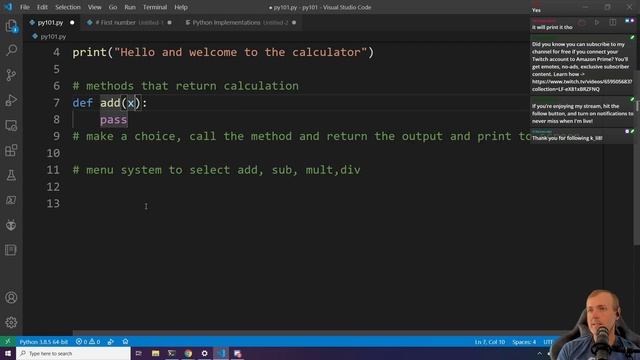Close the Python Implementations tab via its dot

[x=294, y=22]
